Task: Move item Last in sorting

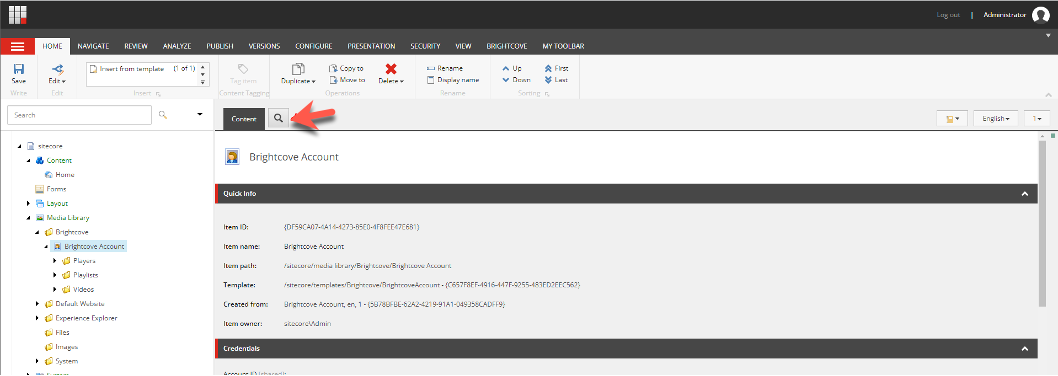Action: (x=556, y=80)
